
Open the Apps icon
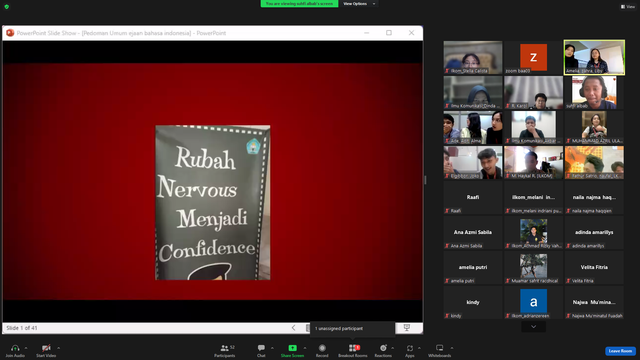[410, 348]
